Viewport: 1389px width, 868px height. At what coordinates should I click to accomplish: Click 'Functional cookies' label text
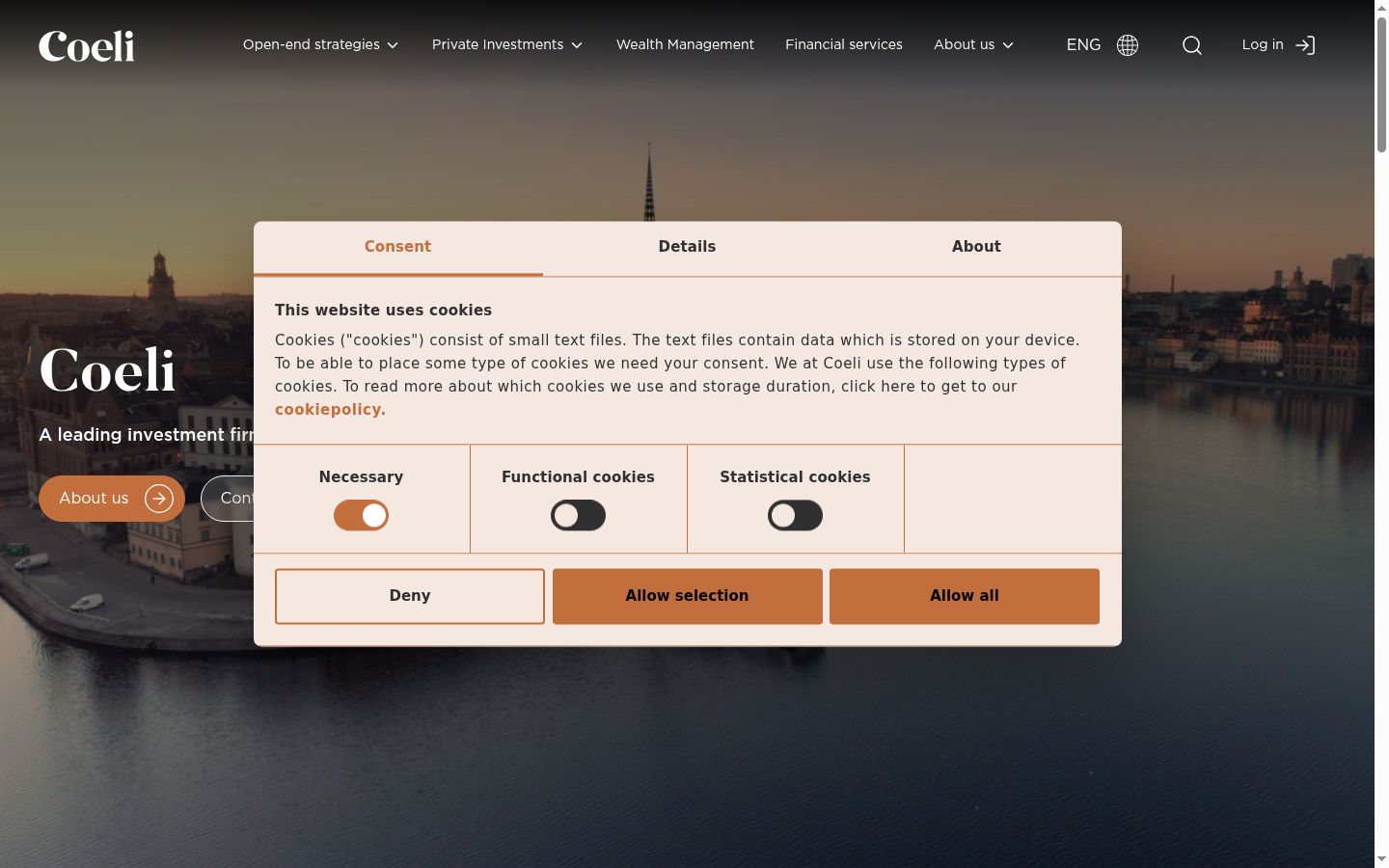coord(578,477)
